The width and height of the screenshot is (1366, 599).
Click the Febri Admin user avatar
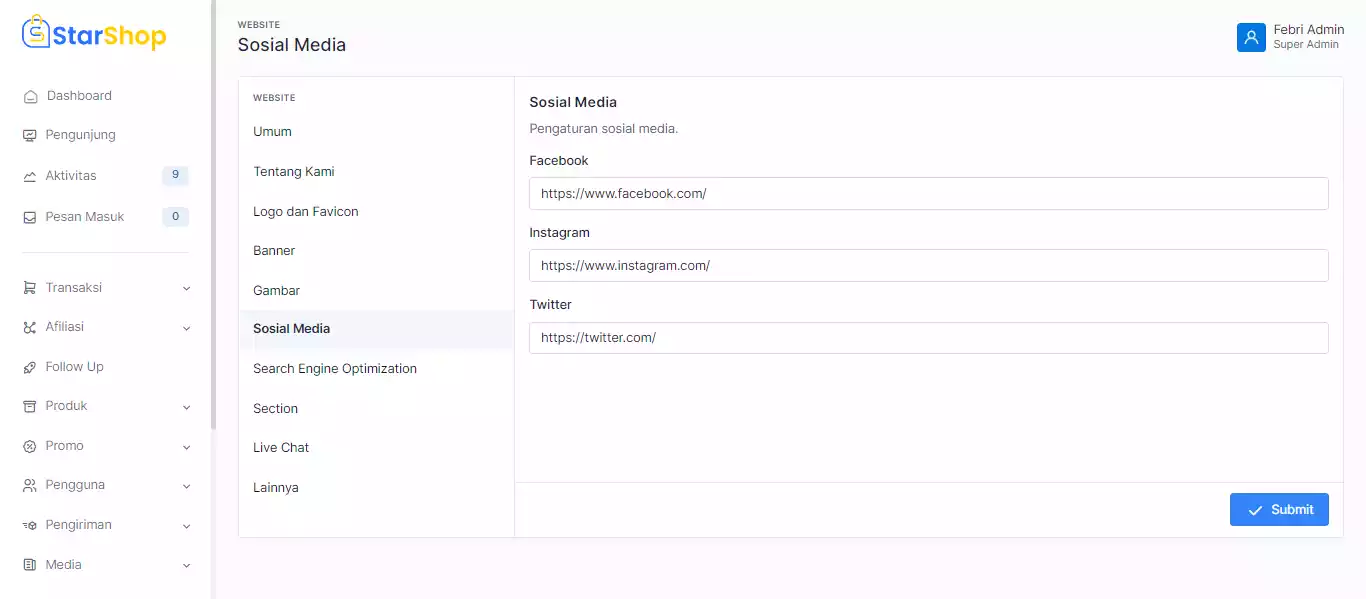click(x=1251, y=37)
